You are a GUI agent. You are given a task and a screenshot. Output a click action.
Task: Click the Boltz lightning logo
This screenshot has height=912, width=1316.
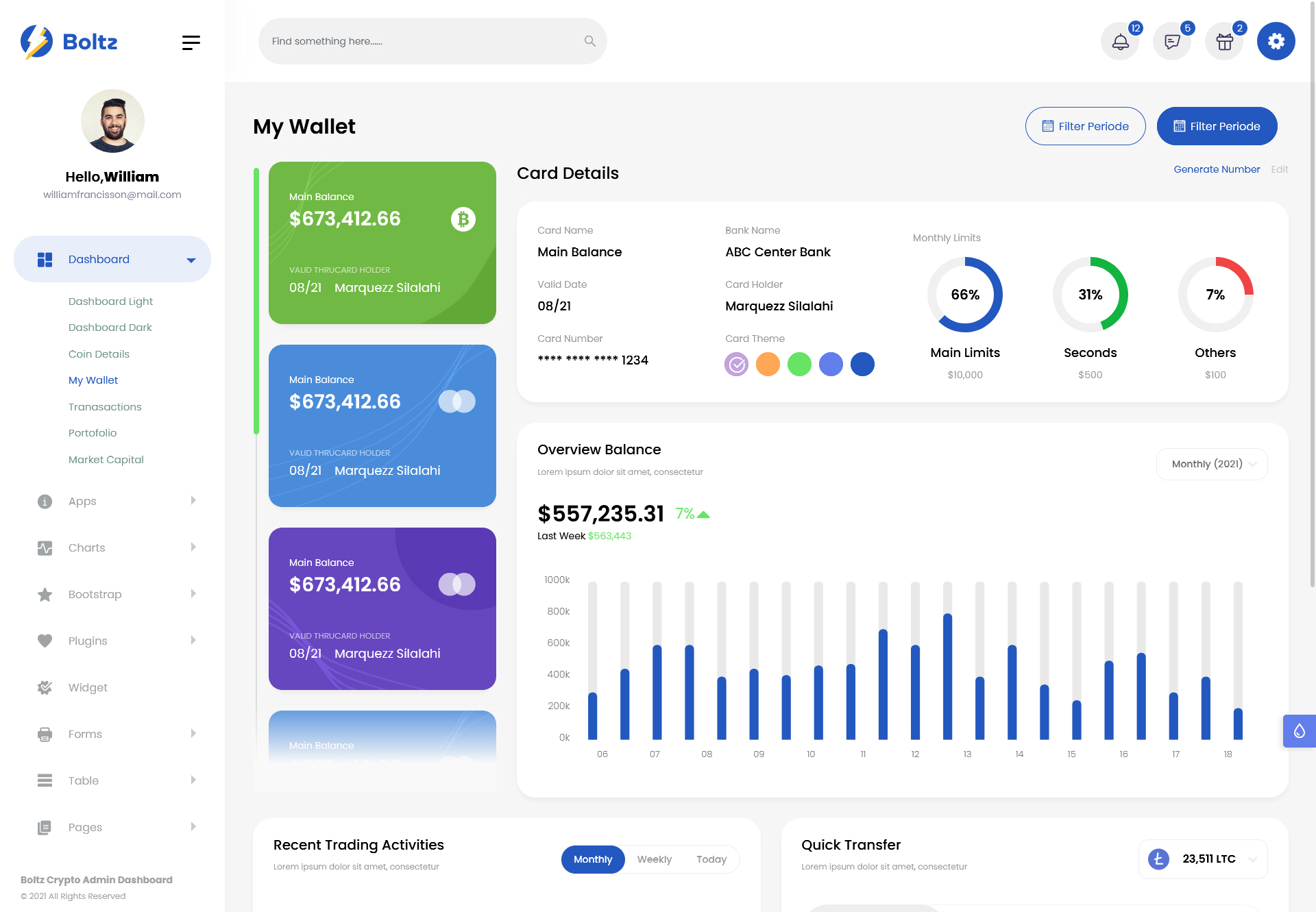[x=36, y=42]
